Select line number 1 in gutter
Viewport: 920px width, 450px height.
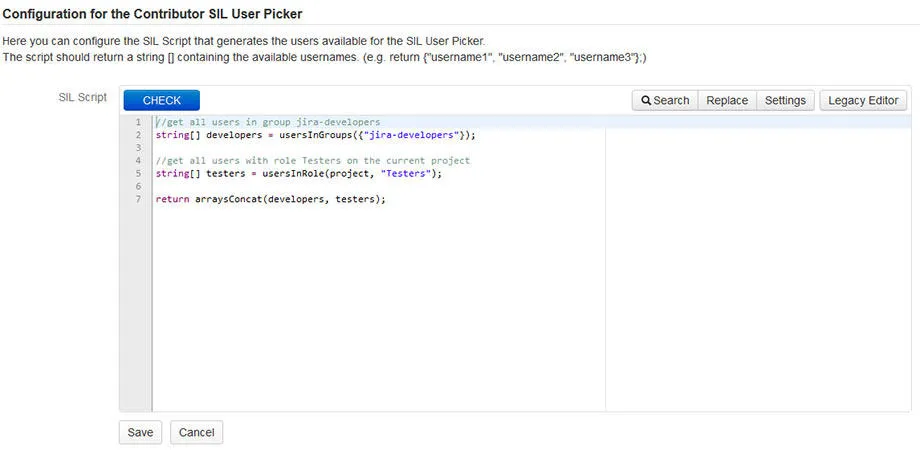pyautogui.click(x=138, y=122)
